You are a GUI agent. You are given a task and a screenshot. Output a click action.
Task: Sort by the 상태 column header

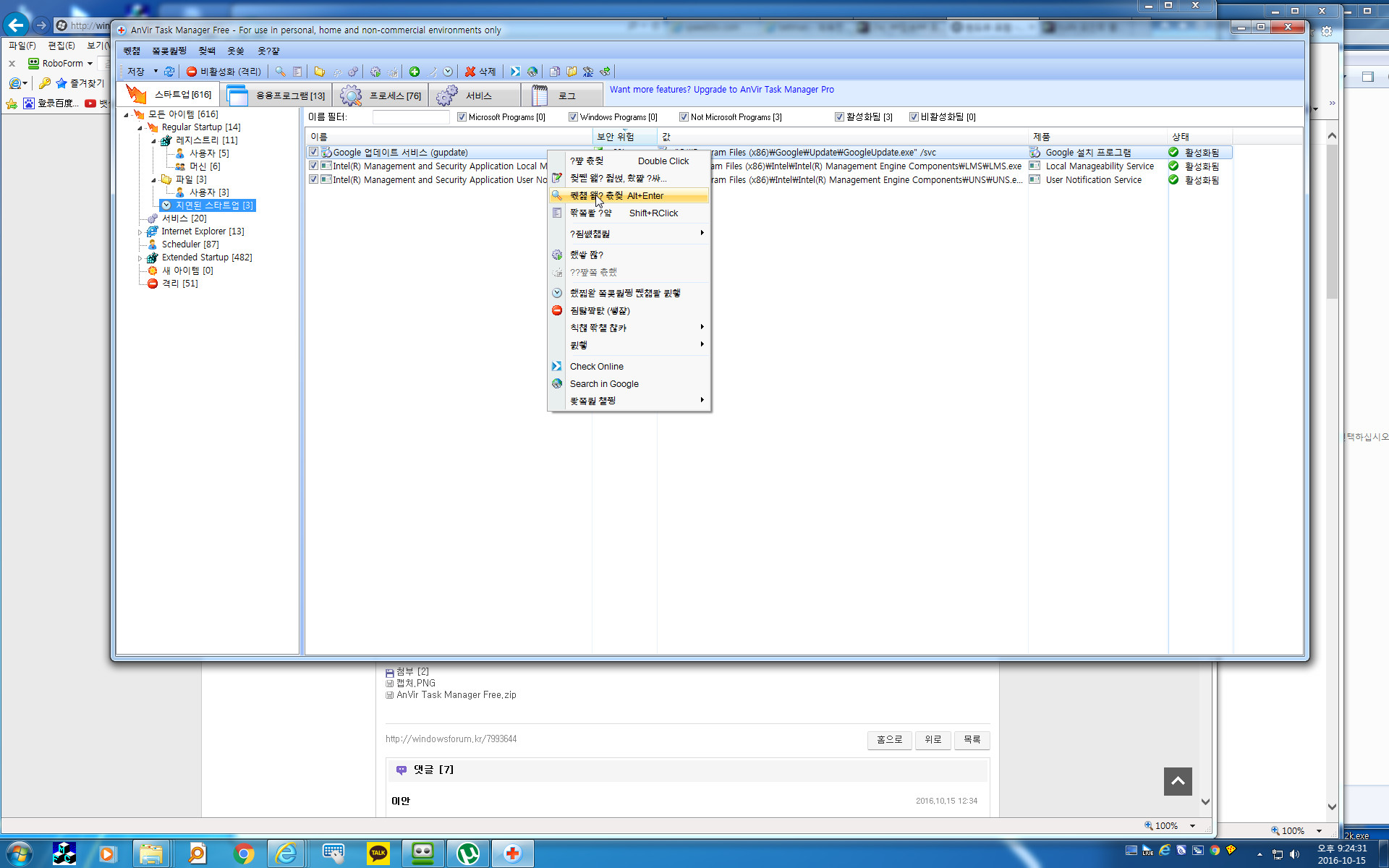coord(1200,137)
